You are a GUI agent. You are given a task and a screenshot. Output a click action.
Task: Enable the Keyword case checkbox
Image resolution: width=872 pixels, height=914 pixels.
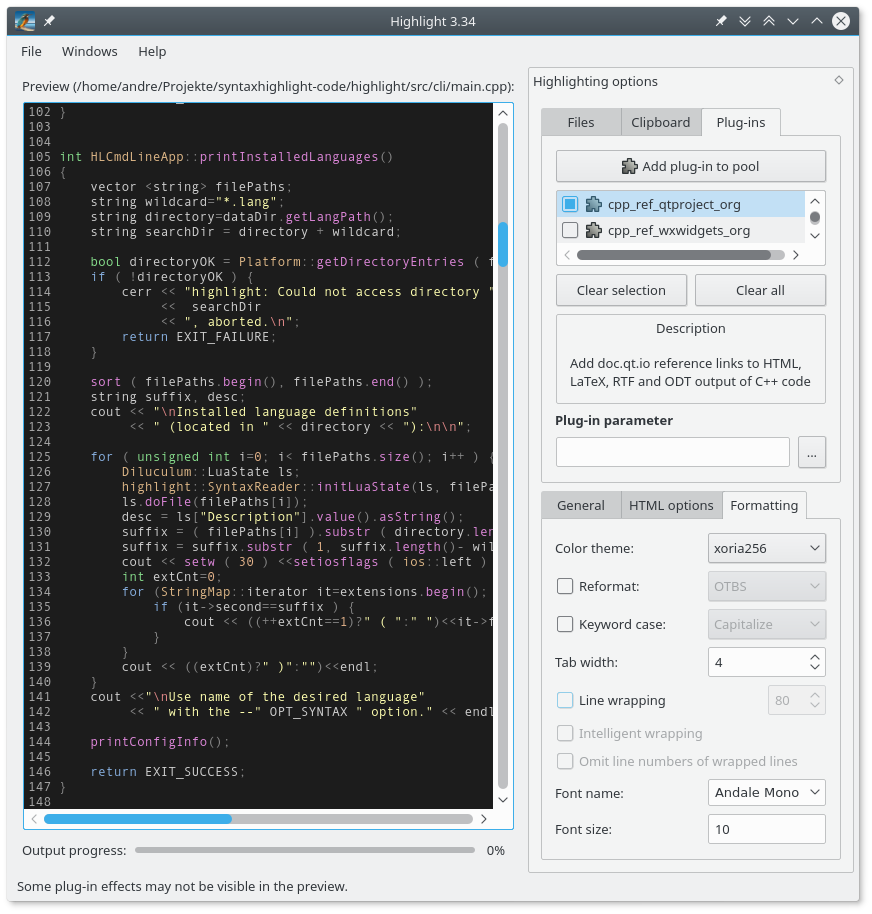[x=565, y=624]
